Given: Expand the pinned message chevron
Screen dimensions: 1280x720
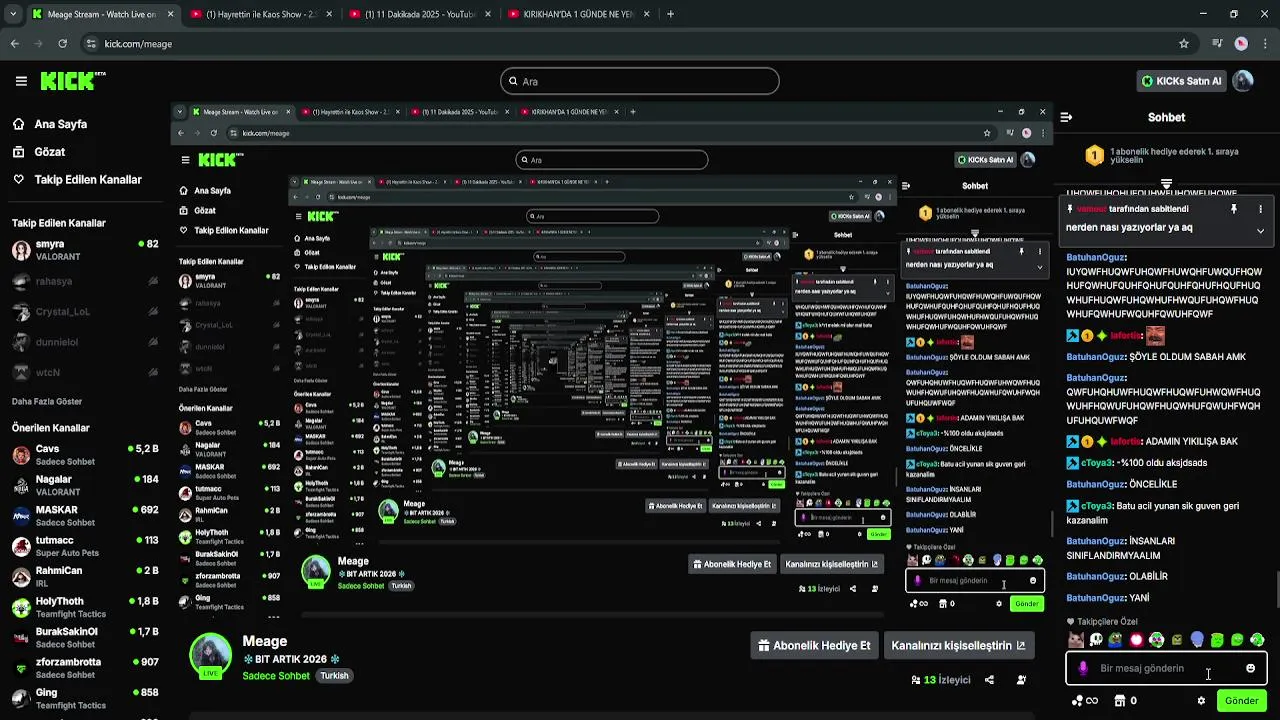Looking at the screenshot, I should click(1260, 230).
